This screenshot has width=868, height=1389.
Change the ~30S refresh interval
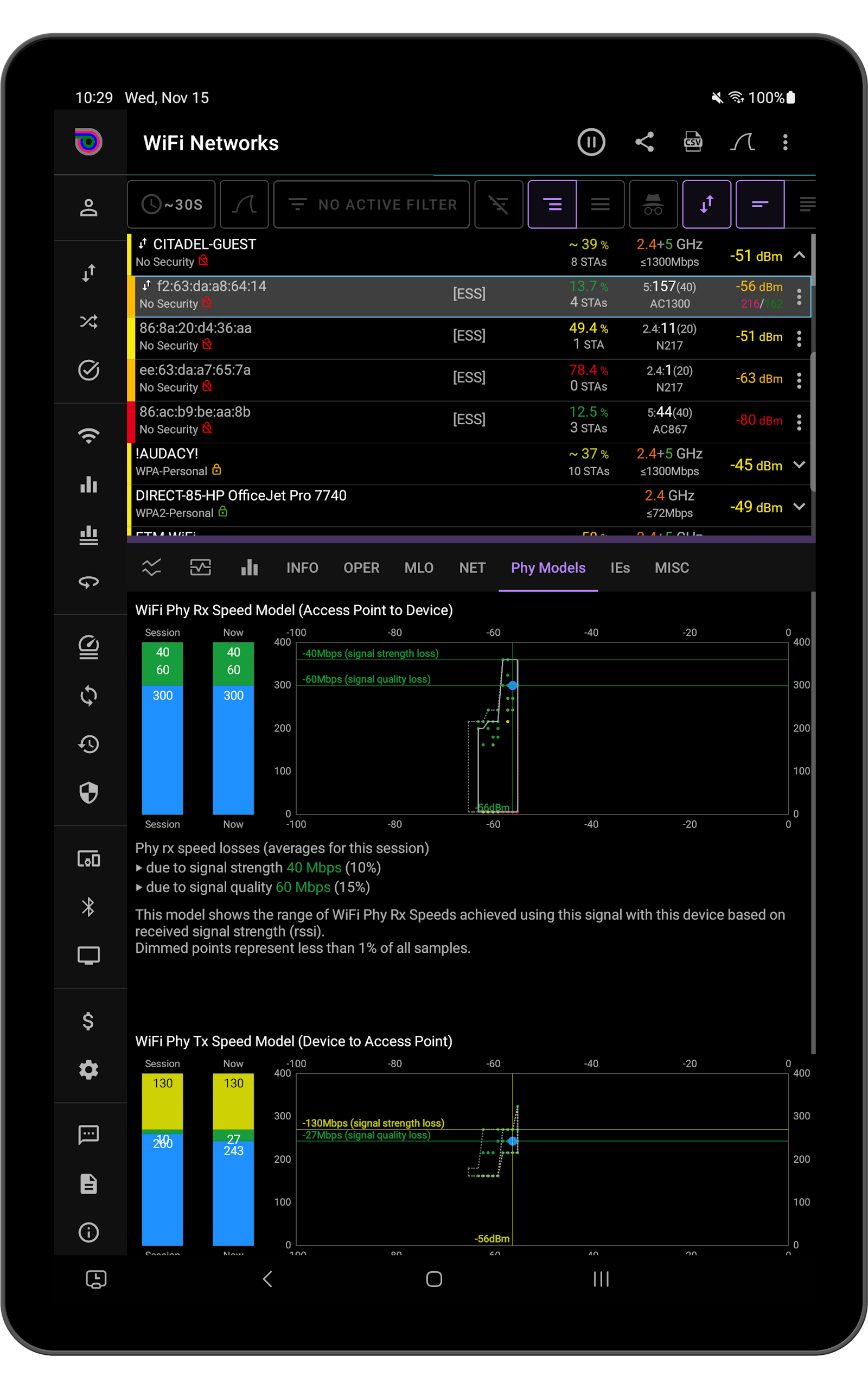(171, 205)
